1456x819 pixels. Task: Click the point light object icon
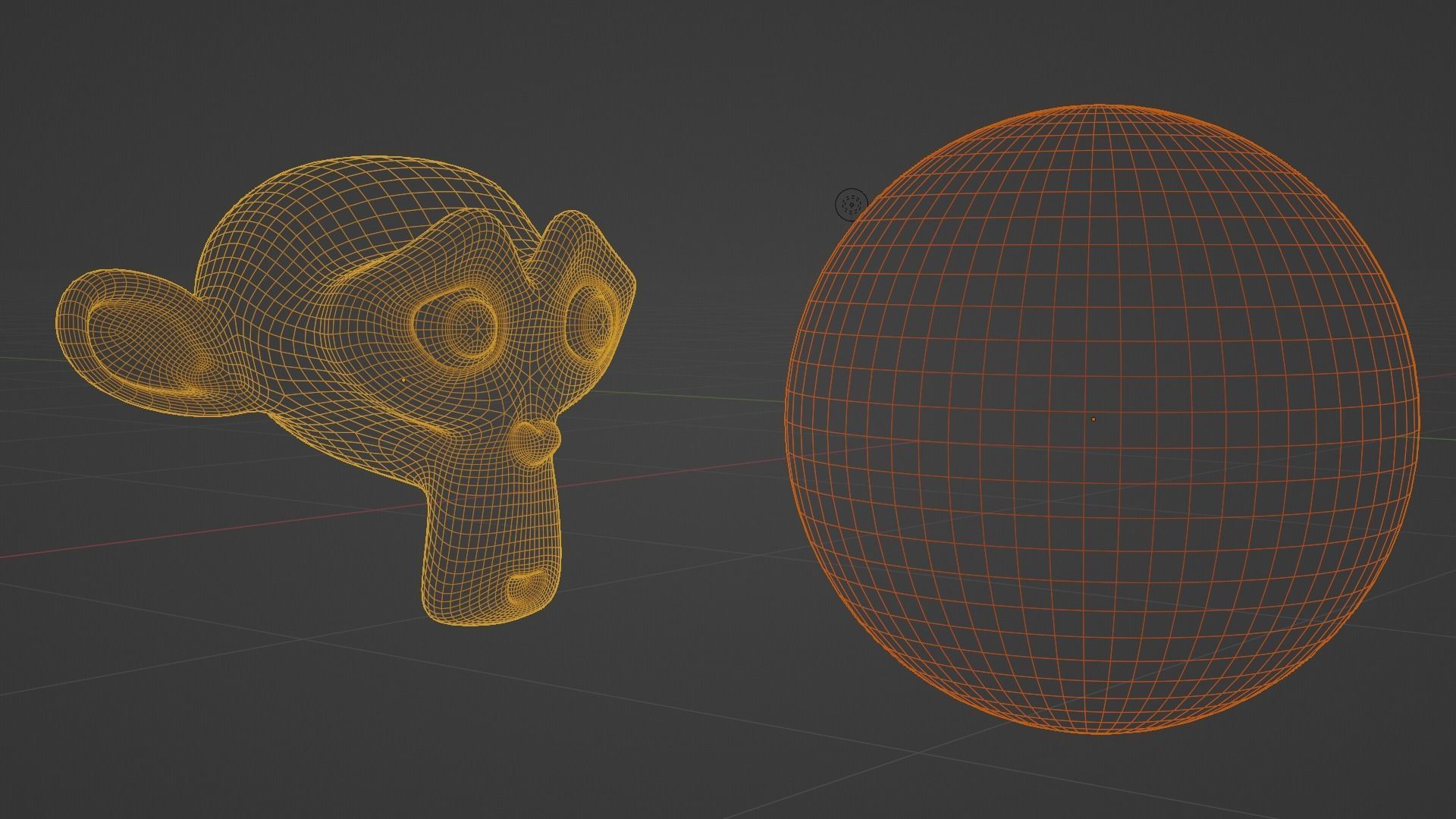click(x=851, y=204)
